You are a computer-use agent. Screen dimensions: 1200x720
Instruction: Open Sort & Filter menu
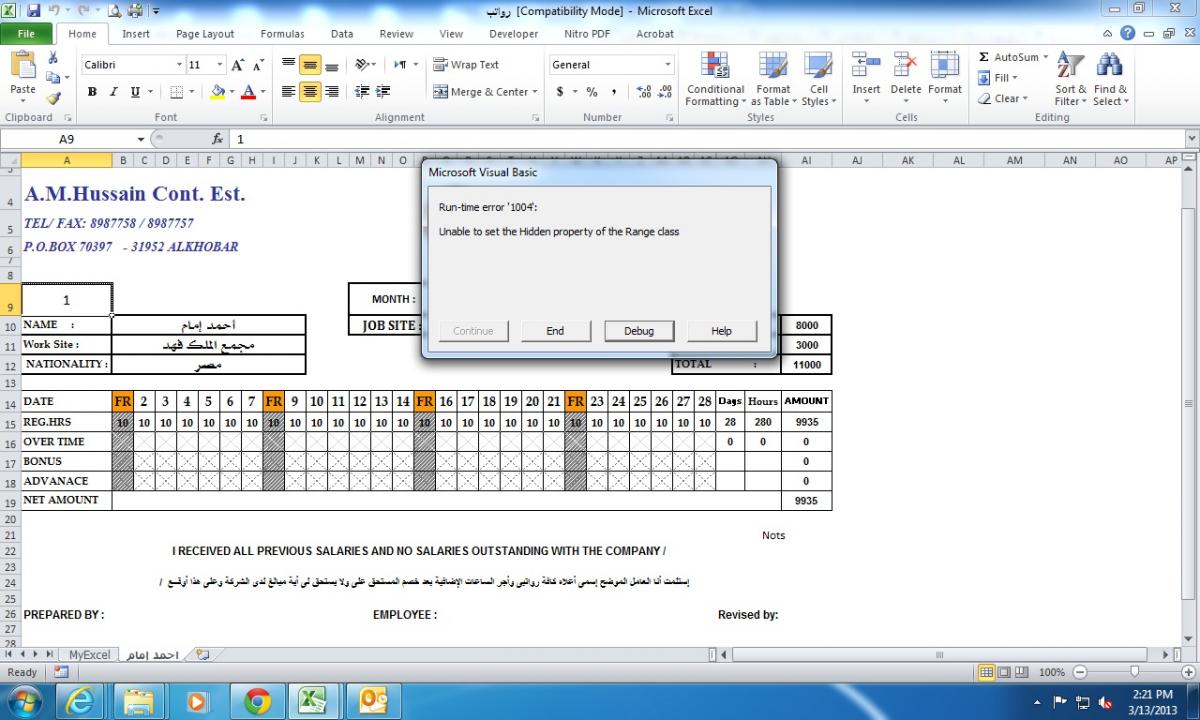1071,79
